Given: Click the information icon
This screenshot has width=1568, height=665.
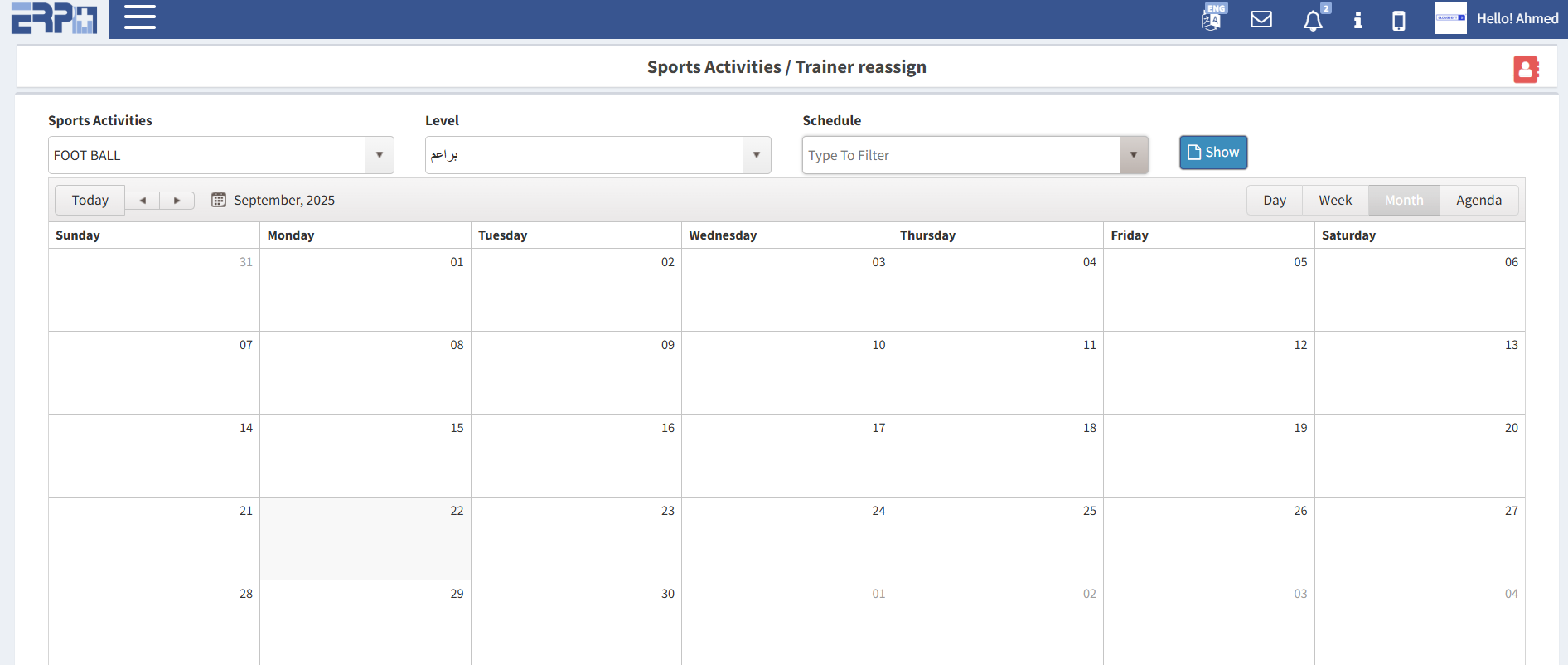Looking at the screenshot, I should click(1357, 20).
